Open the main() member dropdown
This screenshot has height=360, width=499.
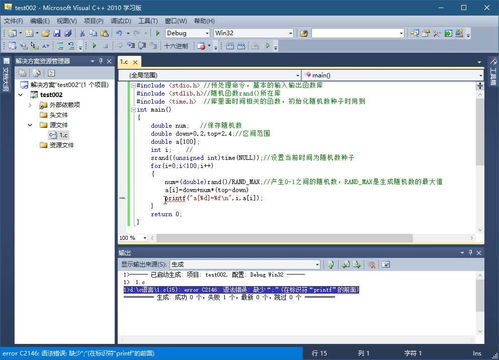481,75
